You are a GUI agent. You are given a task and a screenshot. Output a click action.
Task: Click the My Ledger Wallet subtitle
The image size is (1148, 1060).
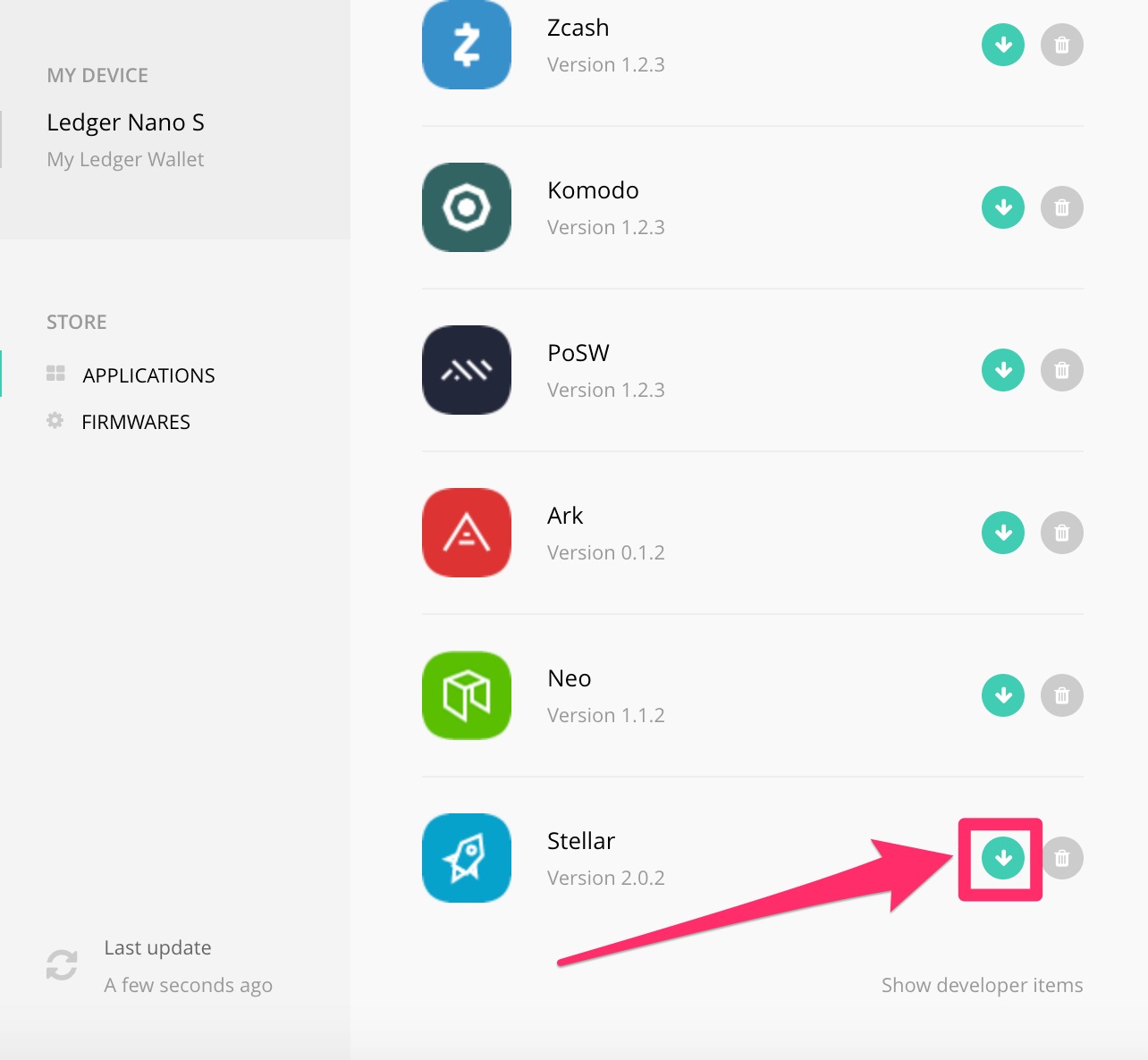tap(125, 159)
